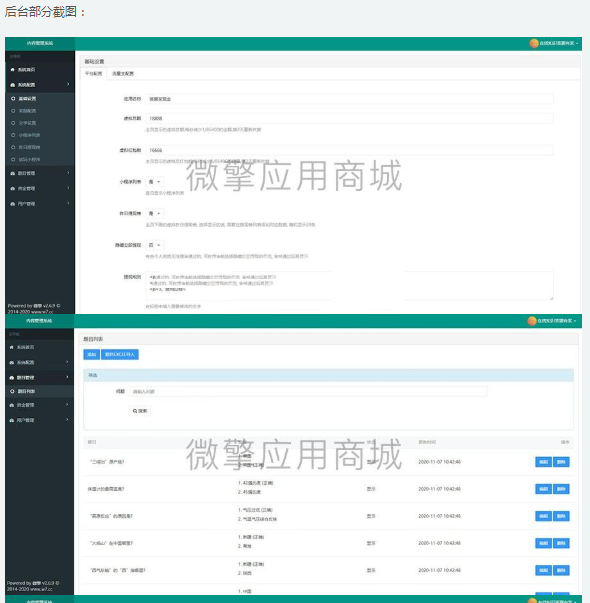Click the field containing 18888
The image size is (590, 603).
coord(349,118)
